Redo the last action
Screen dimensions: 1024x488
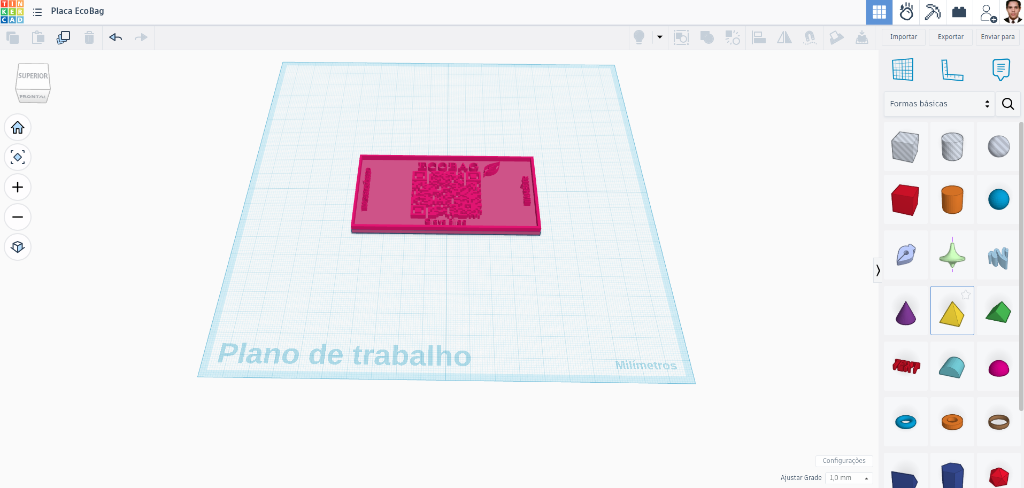point(141,38)
